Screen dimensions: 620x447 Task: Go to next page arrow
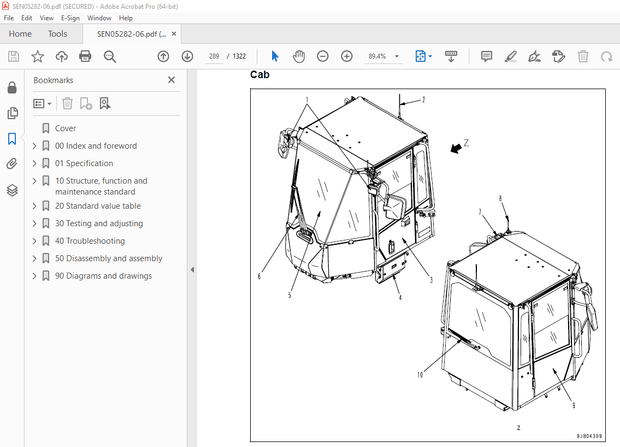[187, 57]
